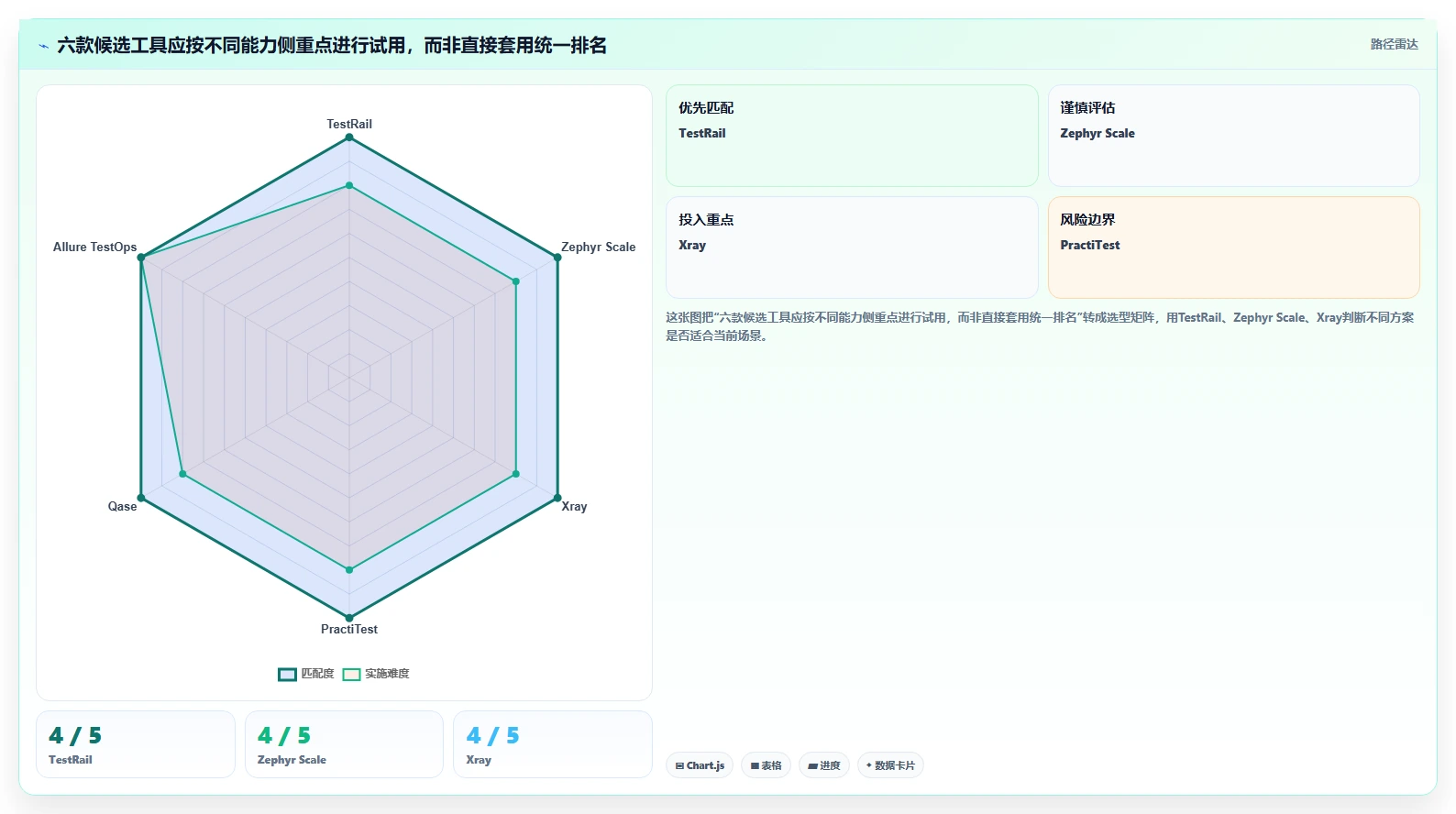Click the Zephyr Scale axis label on radar
Screen dimensions: 1456x814
pos(598,247)
